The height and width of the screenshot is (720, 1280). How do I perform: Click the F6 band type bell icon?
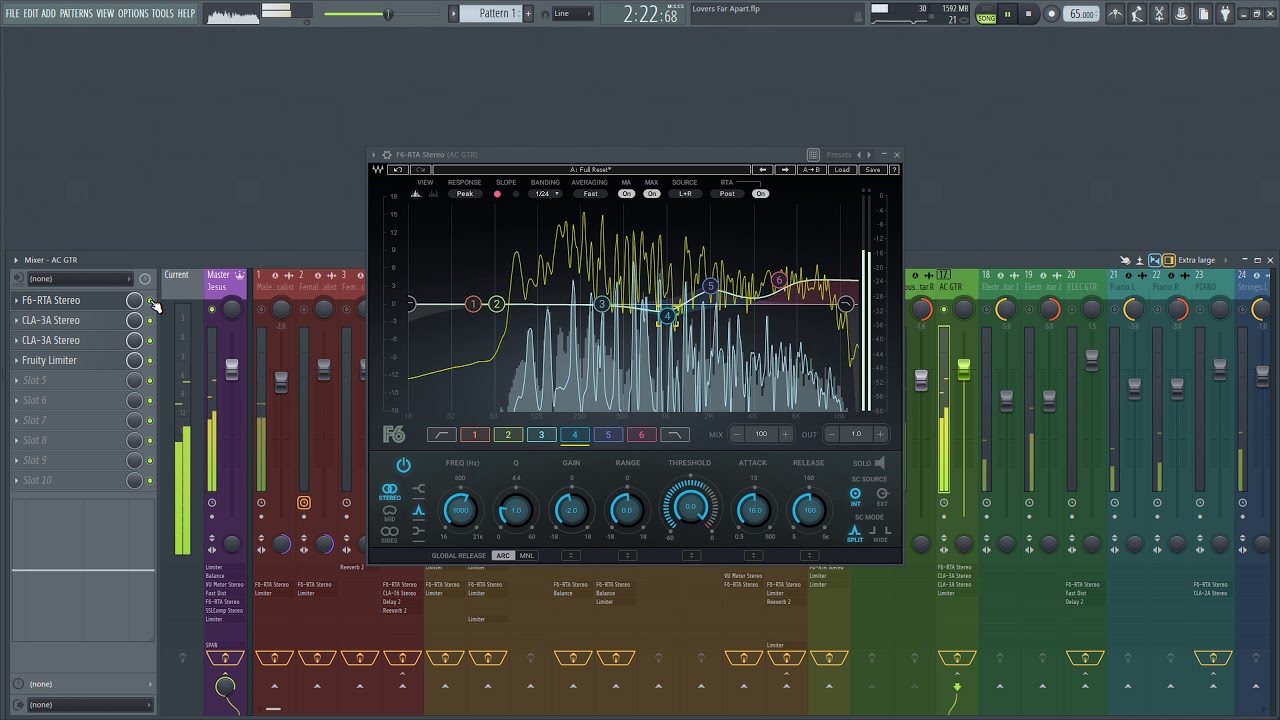click(x=419, y=511)
